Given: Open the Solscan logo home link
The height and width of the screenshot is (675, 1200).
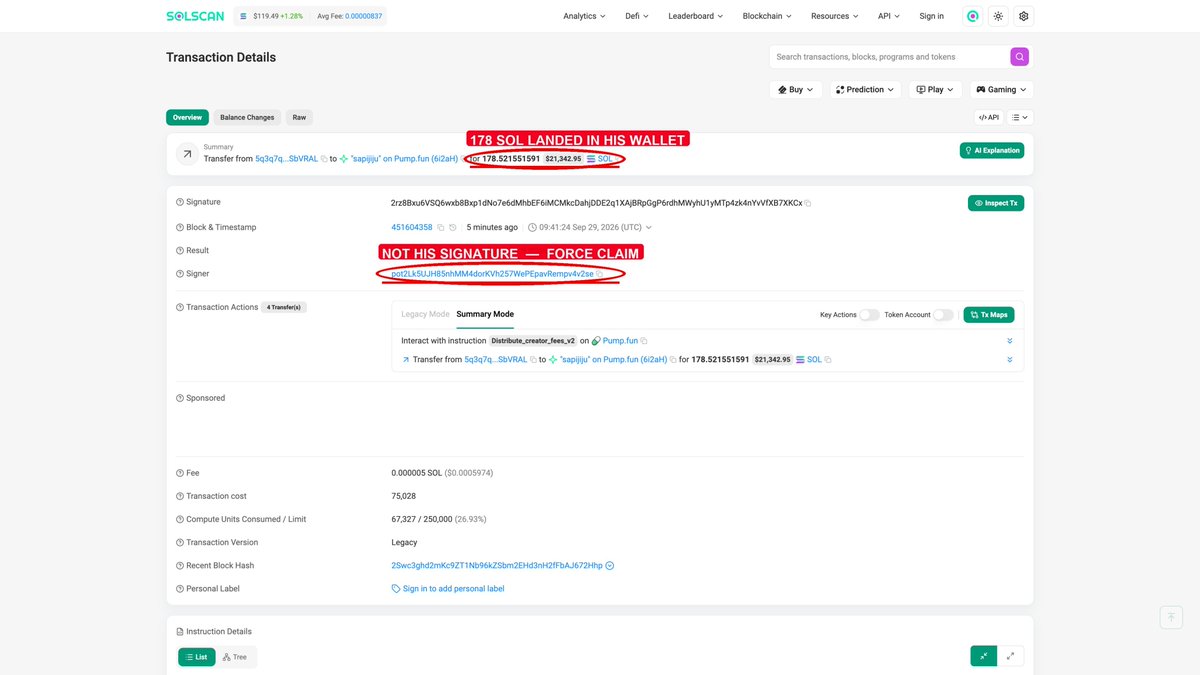Looking at the screenshot, I should point(195,16).
